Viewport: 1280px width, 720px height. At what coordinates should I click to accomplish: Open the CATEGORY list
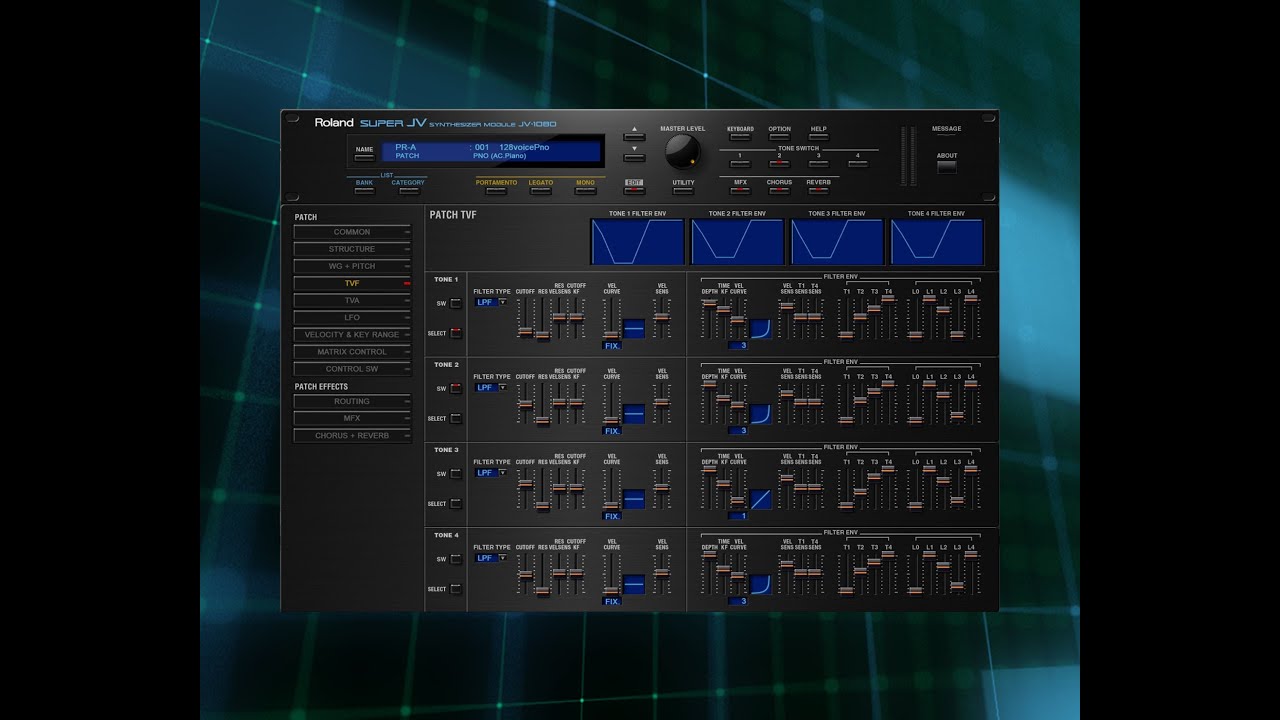(408, 190)
